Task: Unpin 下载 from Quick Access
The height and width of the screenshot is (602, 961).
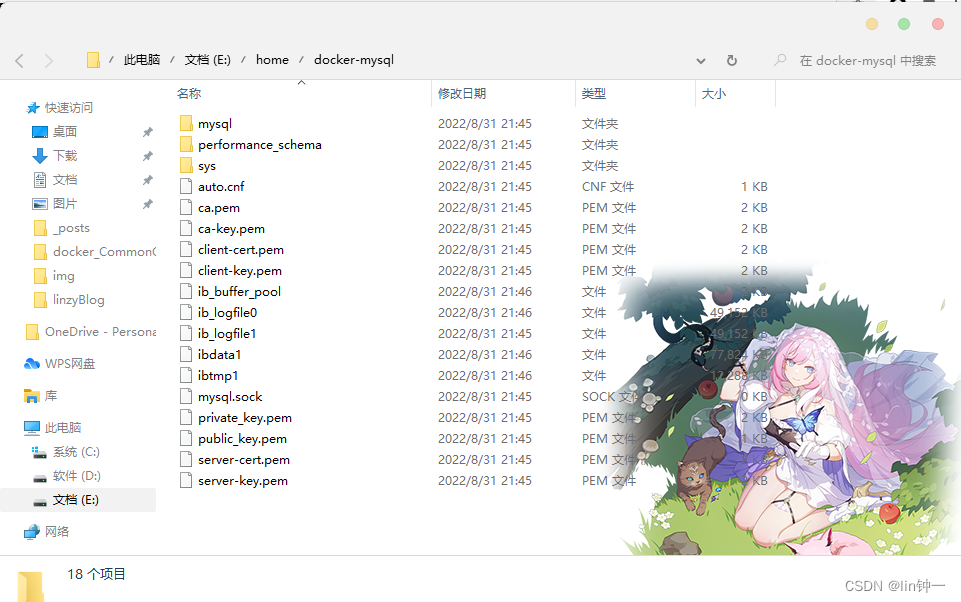Action: pyautogui.click(x=147, y=155)
